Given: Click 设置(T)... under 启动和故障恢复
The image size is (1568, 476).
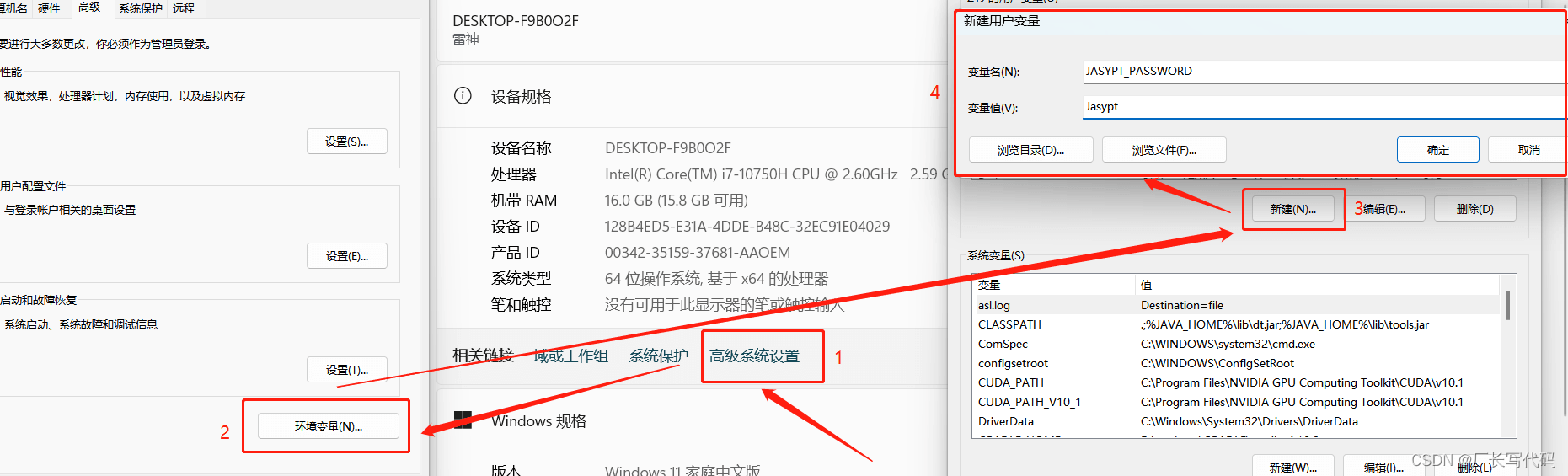Looking at the screenshot, I should click(x=346, y=370).
